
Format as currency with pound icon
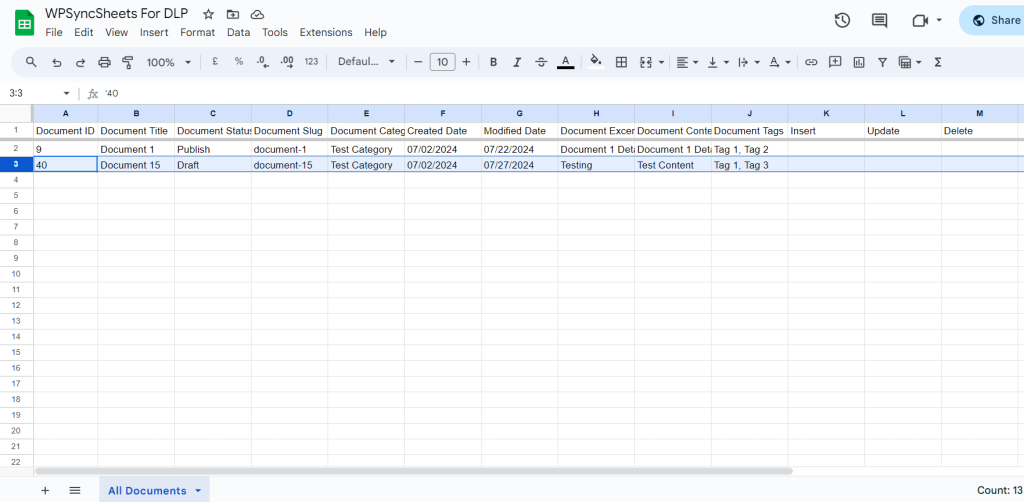coord(215,61)
